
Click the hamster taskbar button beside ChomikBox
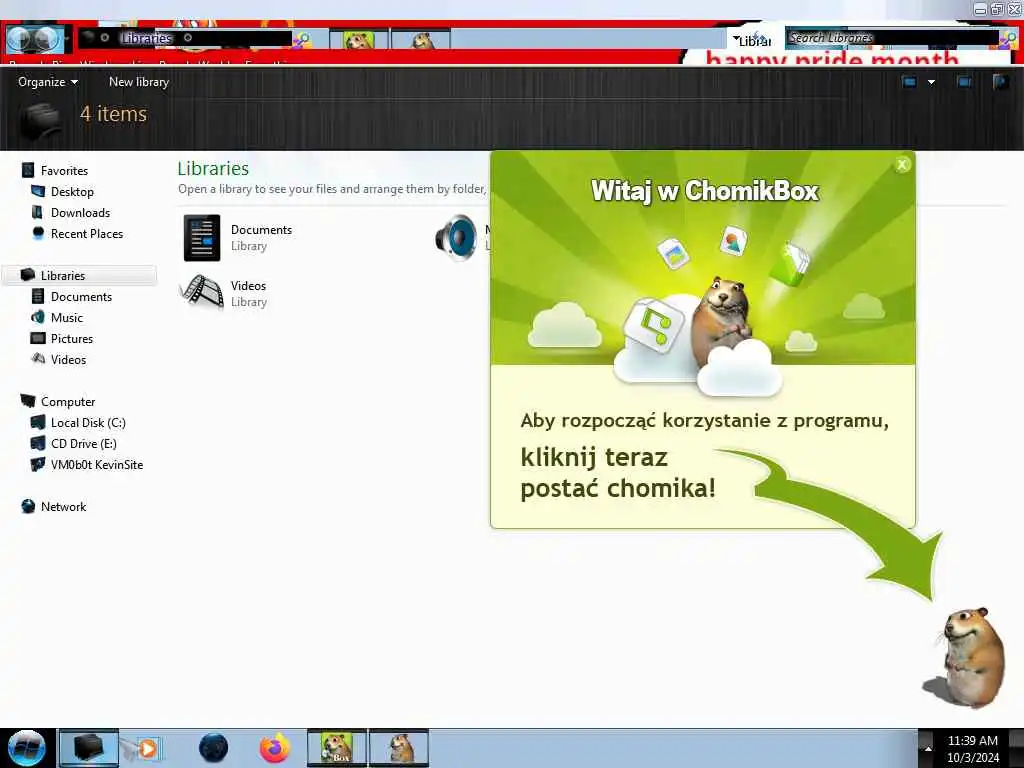[399, 748]
